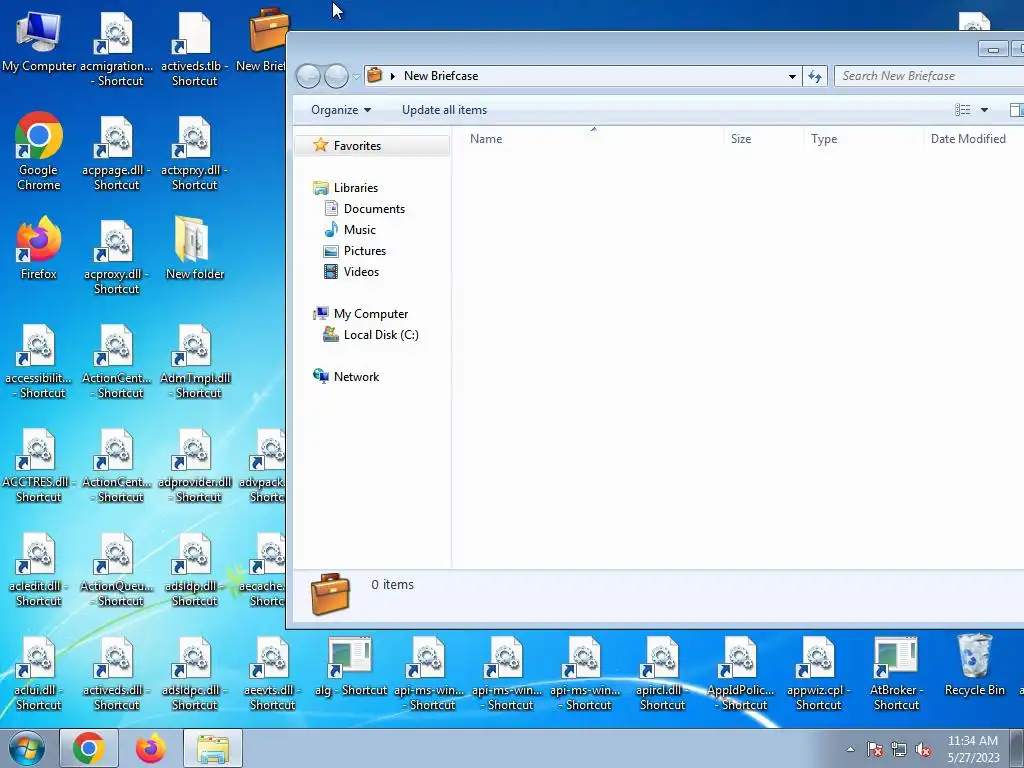Launch Firefox from desktop icon
Image resolution: width=1024 pixels, height=768 pixels.
coord(39,249)
